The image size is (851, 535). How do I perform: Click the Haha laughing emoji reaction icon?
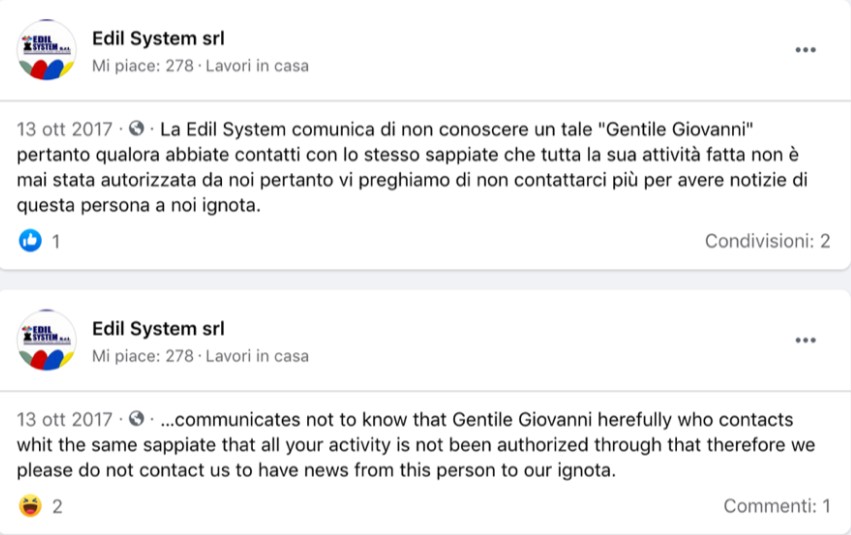point(30,506)
